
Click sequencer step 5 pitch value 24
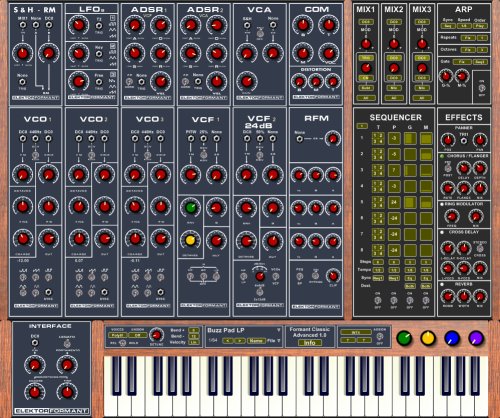click(x=394, y=202)
